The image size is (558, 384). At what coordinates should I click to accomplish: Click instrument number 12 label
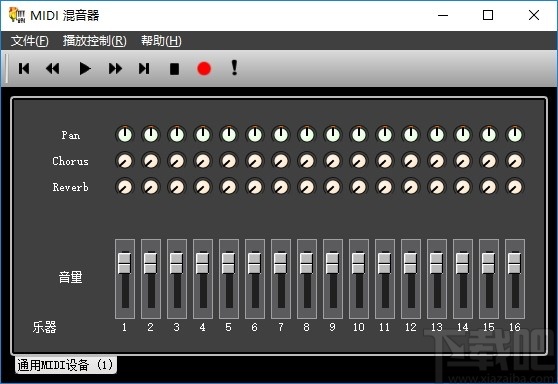(411, 327)
